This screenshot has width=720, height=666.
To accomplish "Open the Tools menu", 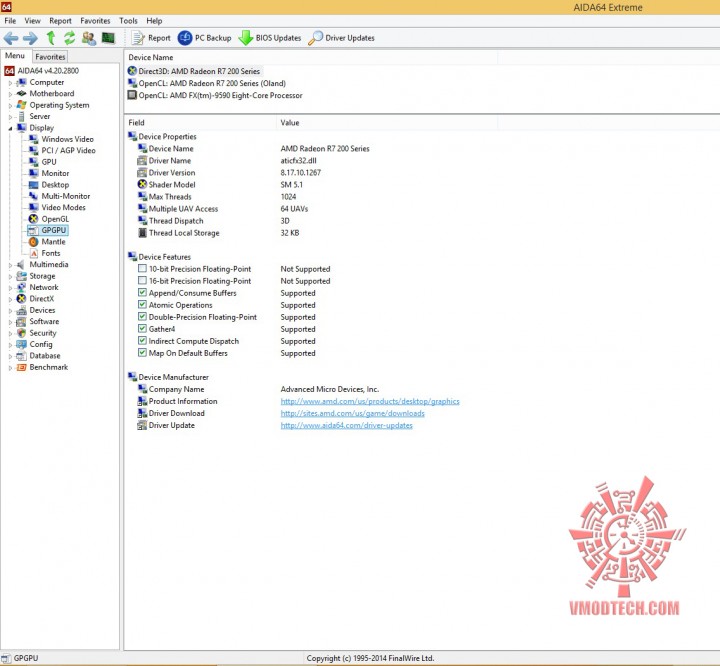I will 128,21.
